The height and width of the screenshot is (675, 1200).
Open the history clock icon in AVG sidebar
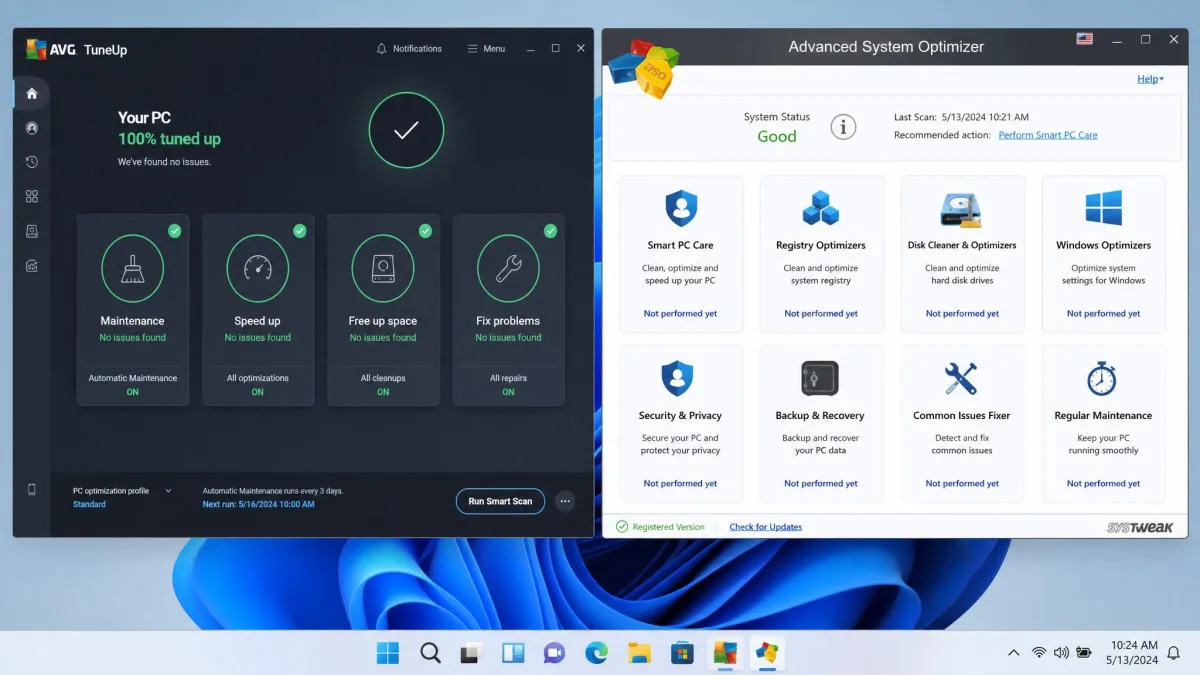32,162
